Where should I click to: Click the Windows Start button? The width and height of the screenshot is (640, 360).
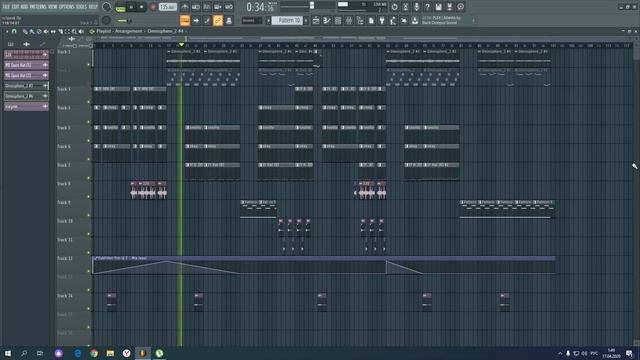(x=8, y=353)
